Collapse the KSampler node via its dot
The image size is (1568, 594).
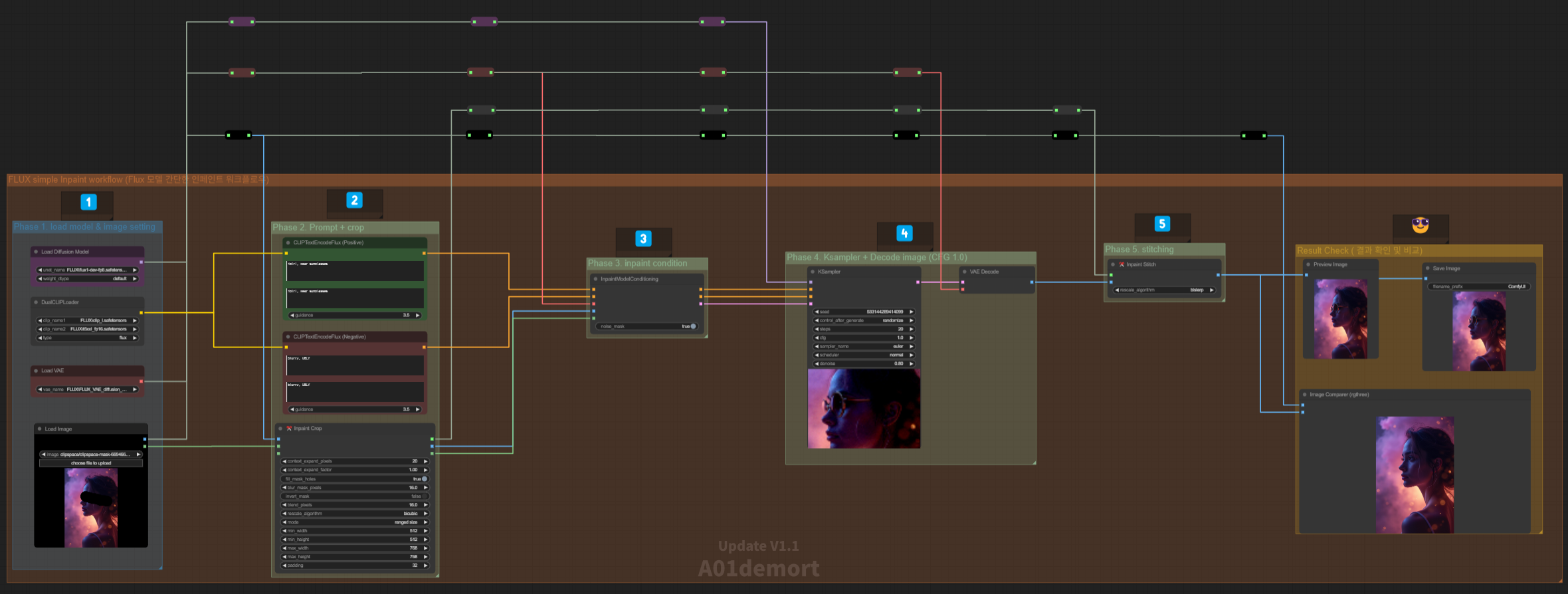point(813,272)
